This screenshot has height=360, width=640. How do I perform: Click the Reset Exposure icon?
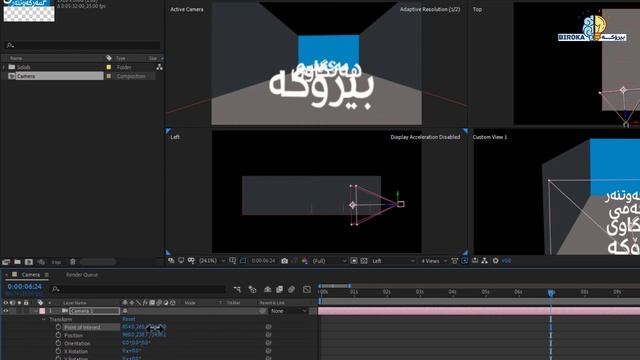pos(495,260)
